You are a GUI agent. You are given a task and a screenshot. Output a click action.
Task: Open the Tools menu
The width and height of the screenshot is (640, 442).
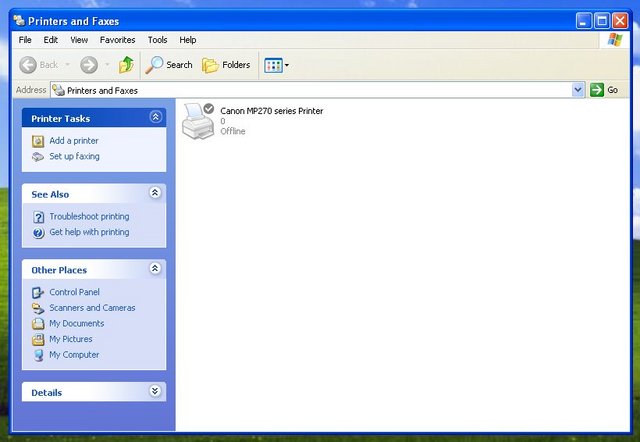pyautogui.click(x=158, y=40)
